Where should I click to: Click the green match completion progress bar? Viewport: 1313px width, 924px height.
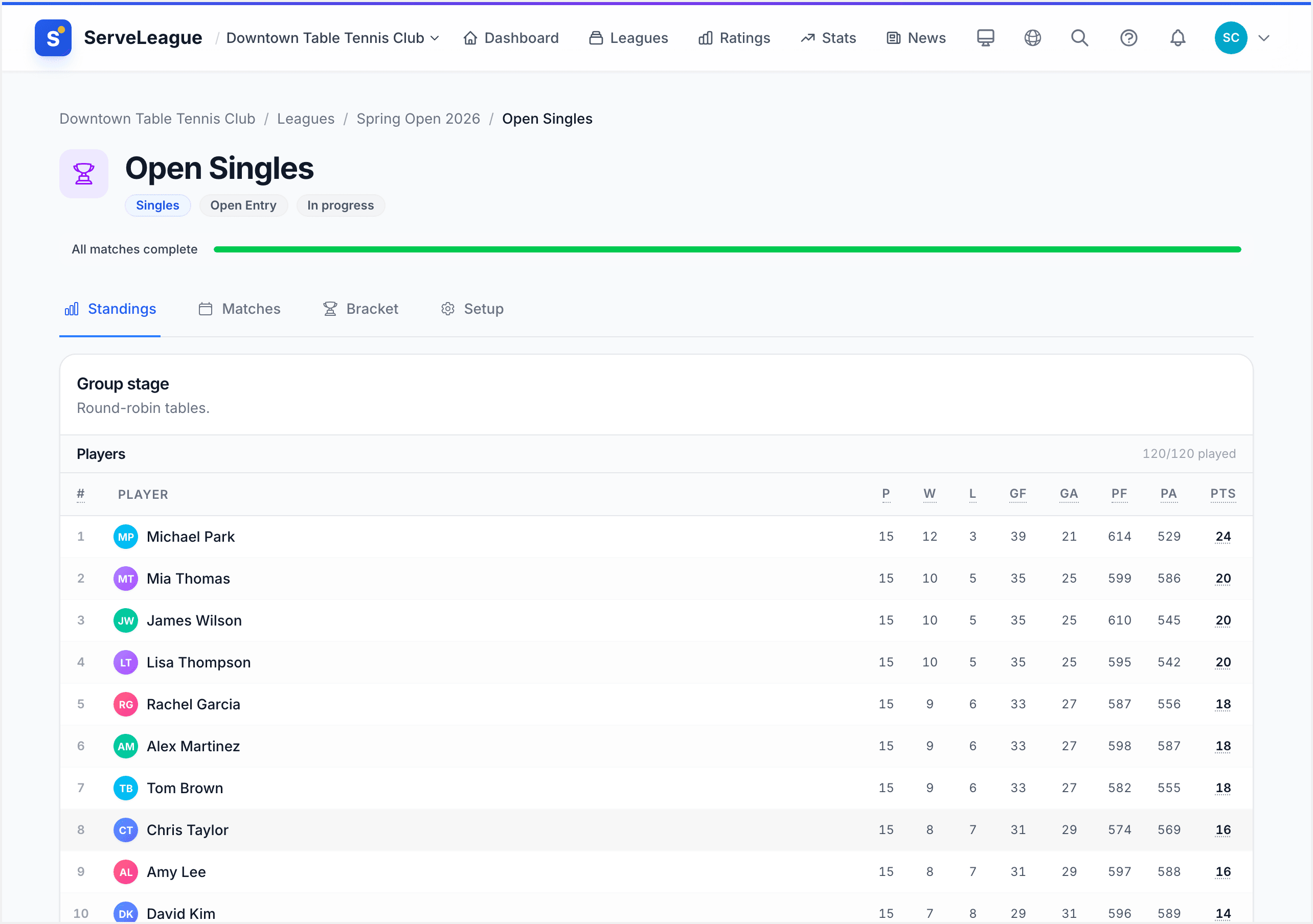point(728,249)
